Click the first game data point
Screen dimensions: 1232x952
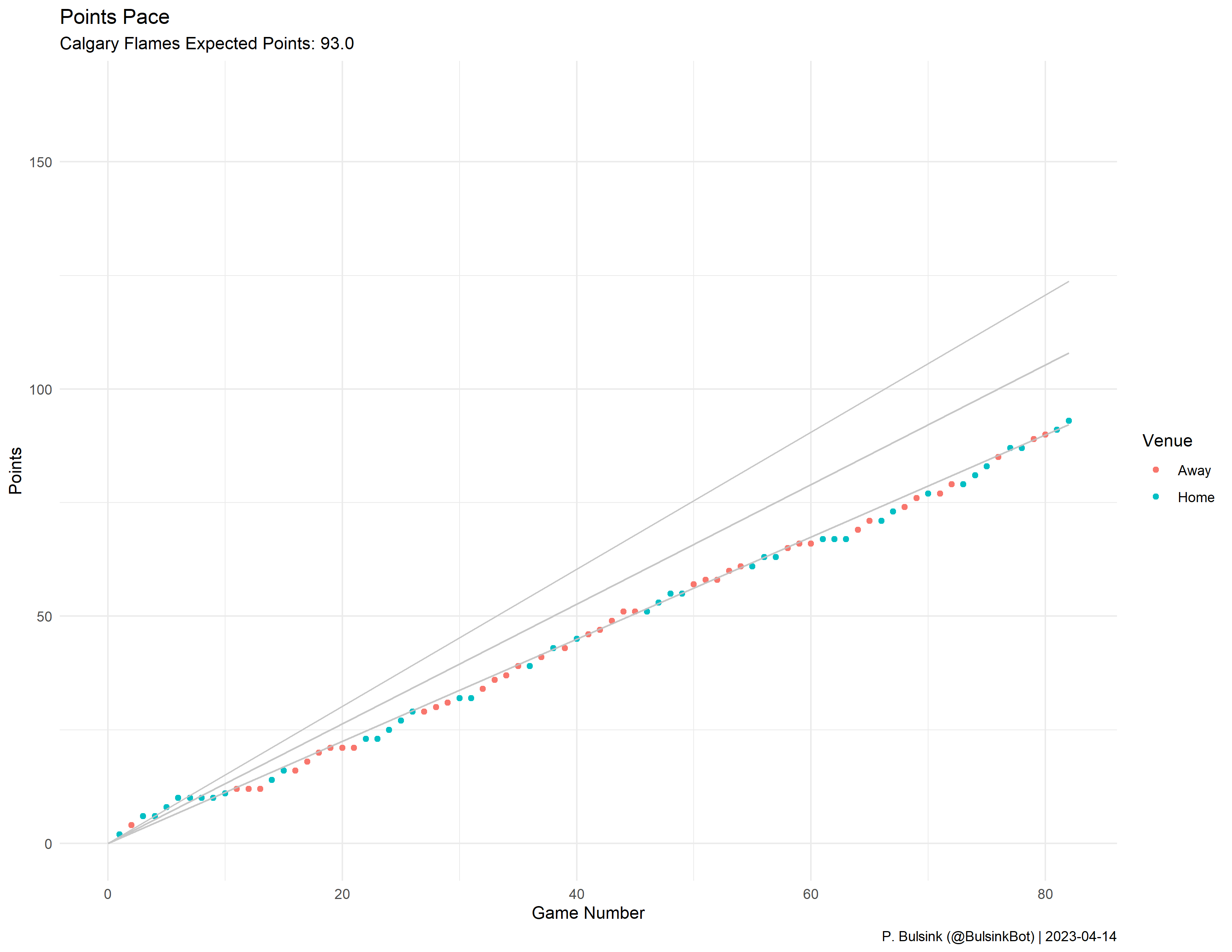[x=119, y=834]
